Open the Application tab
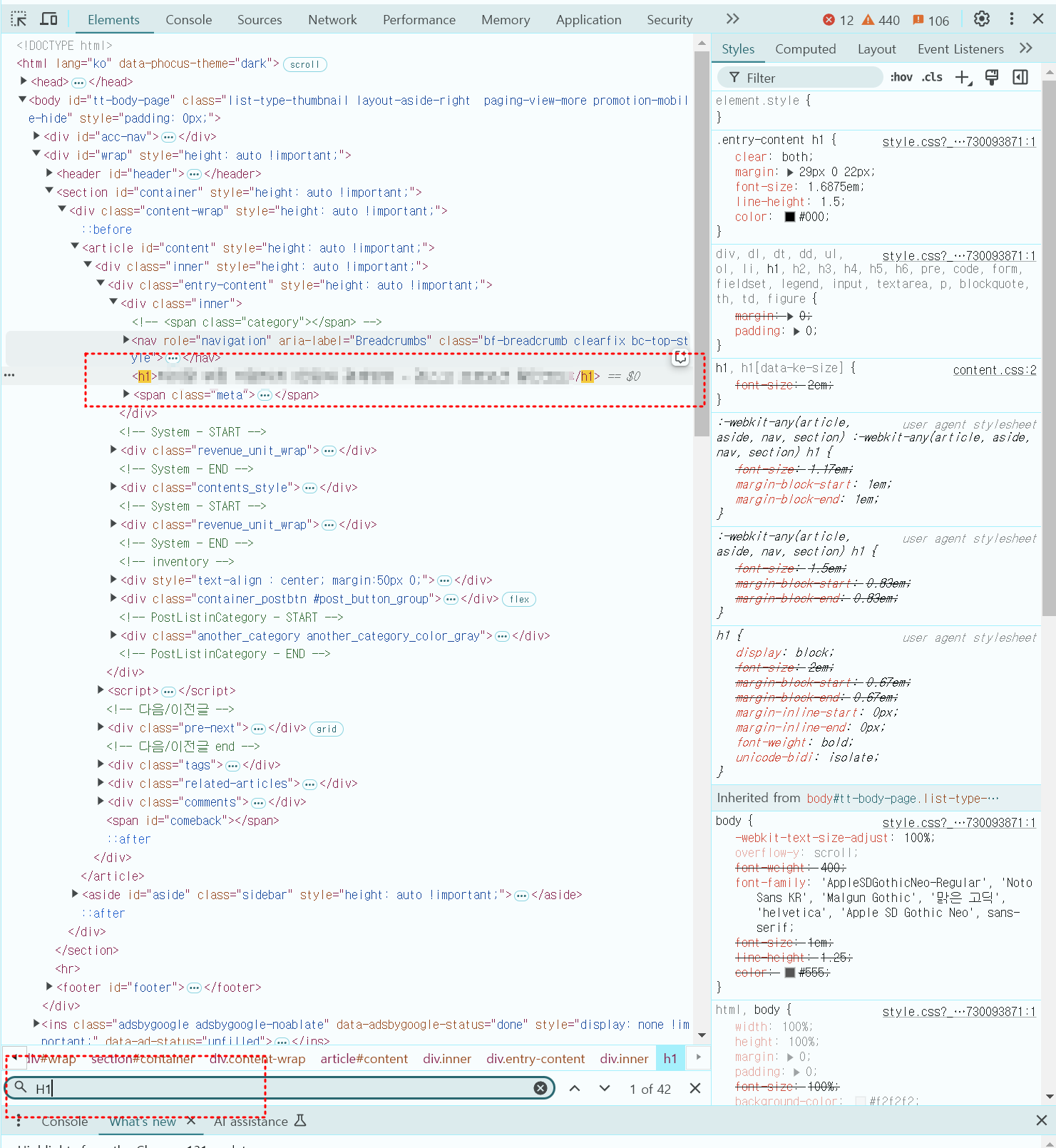The height and width of the screenshot is (1148, 1056). point(588,20)
